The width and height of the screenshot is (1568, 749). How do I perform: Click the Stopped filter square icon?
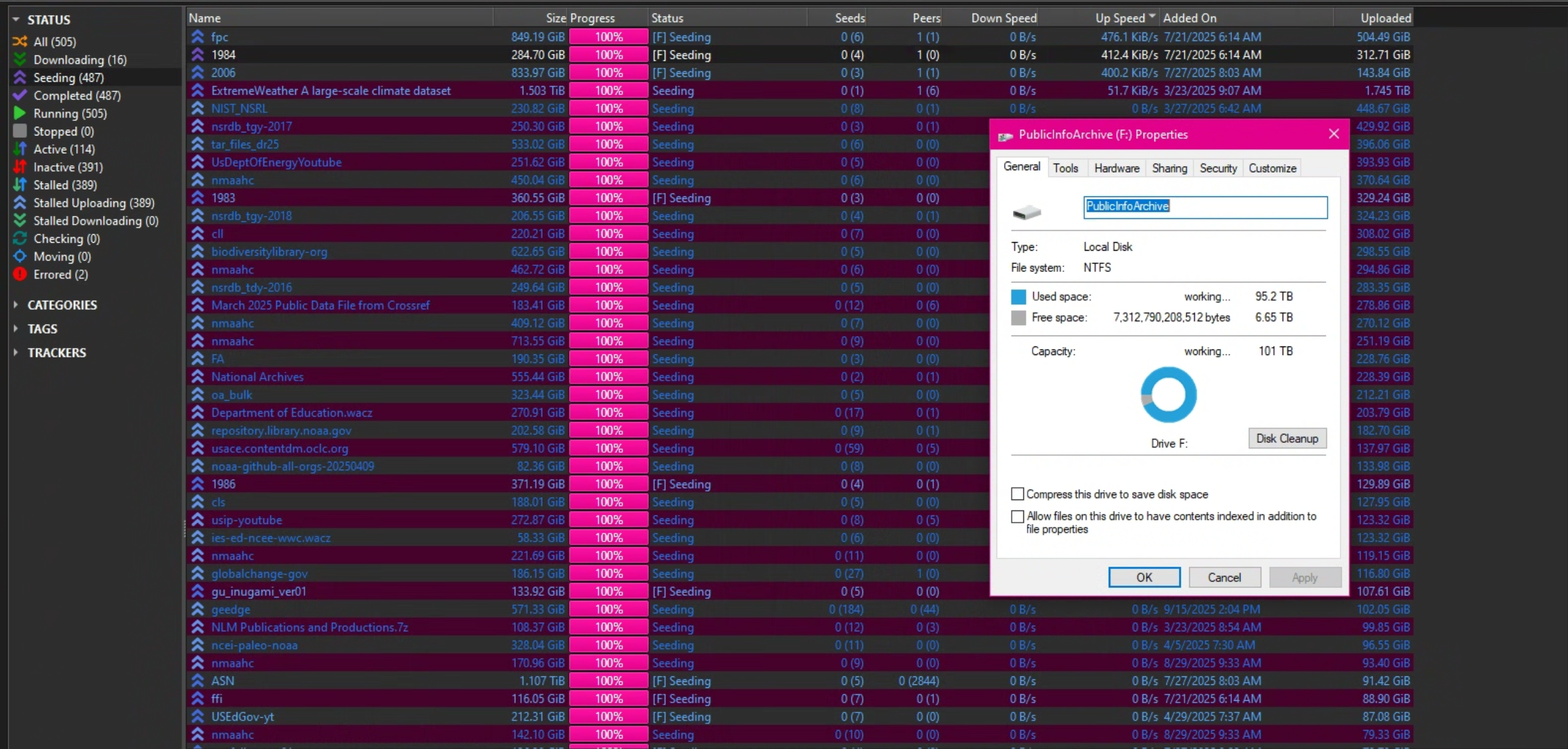tap(20, 131)
